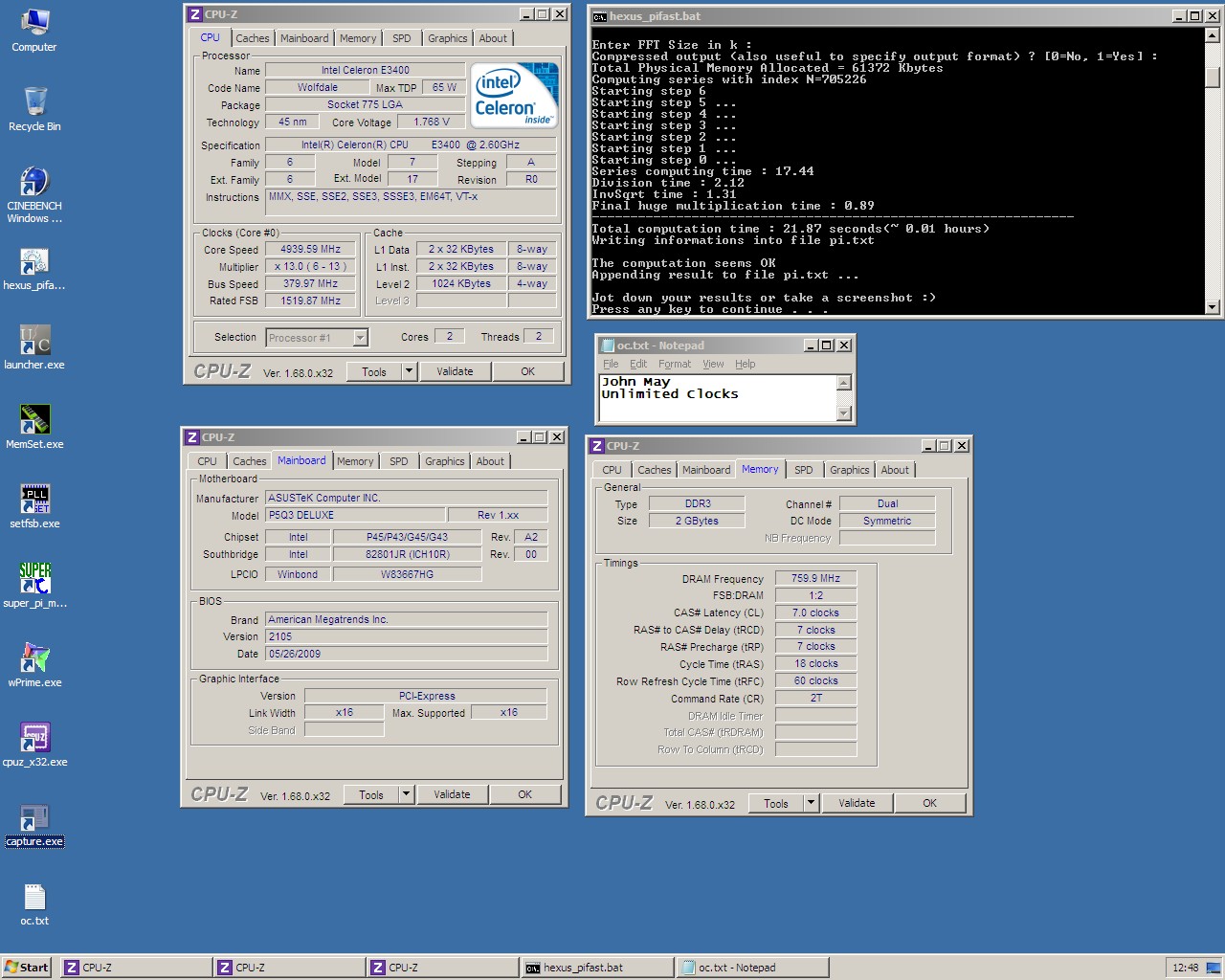Open Format menu in Notepad

(x=675, y=364)
